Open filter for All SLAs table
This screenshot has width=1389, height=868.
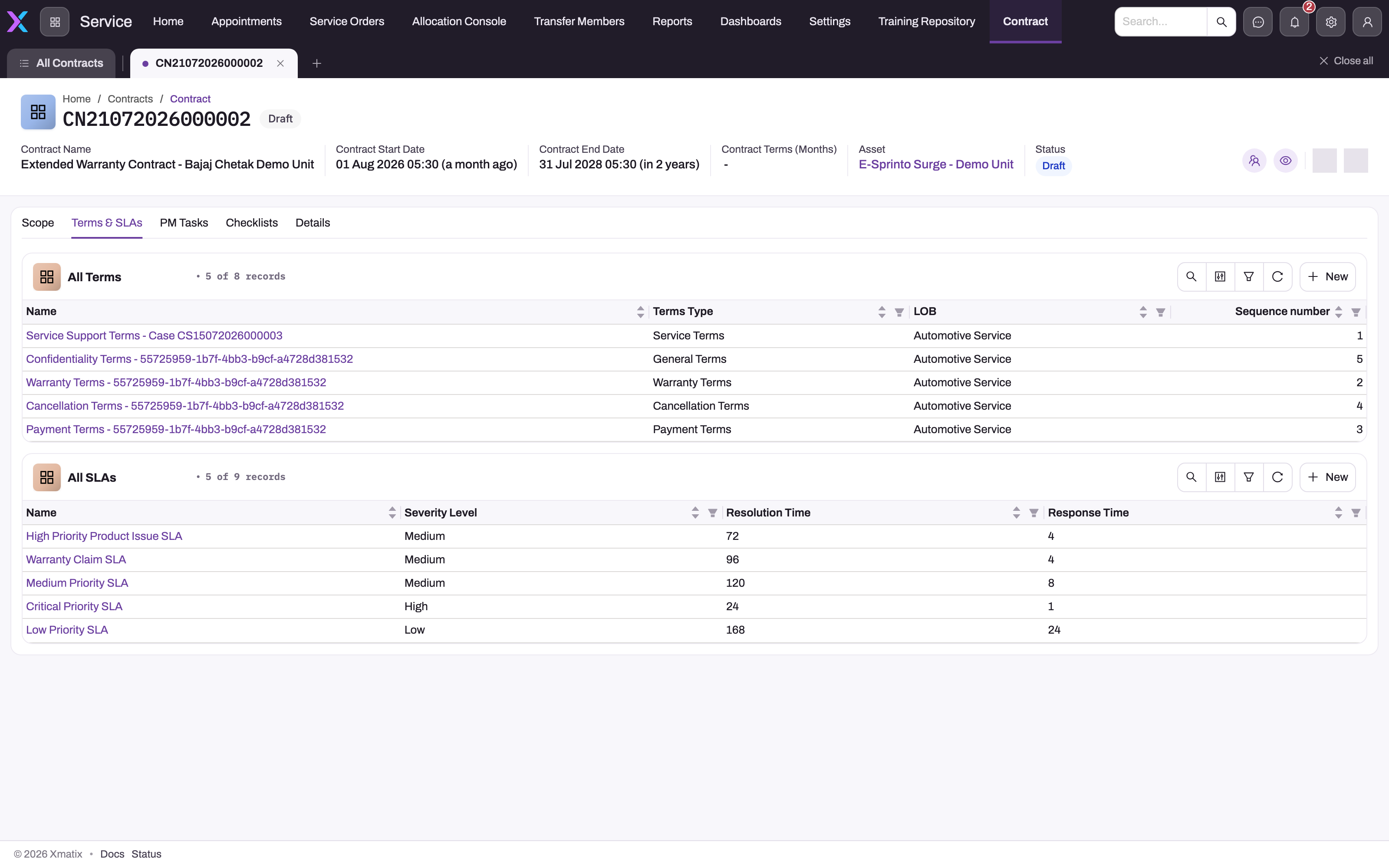[1249, 477]
